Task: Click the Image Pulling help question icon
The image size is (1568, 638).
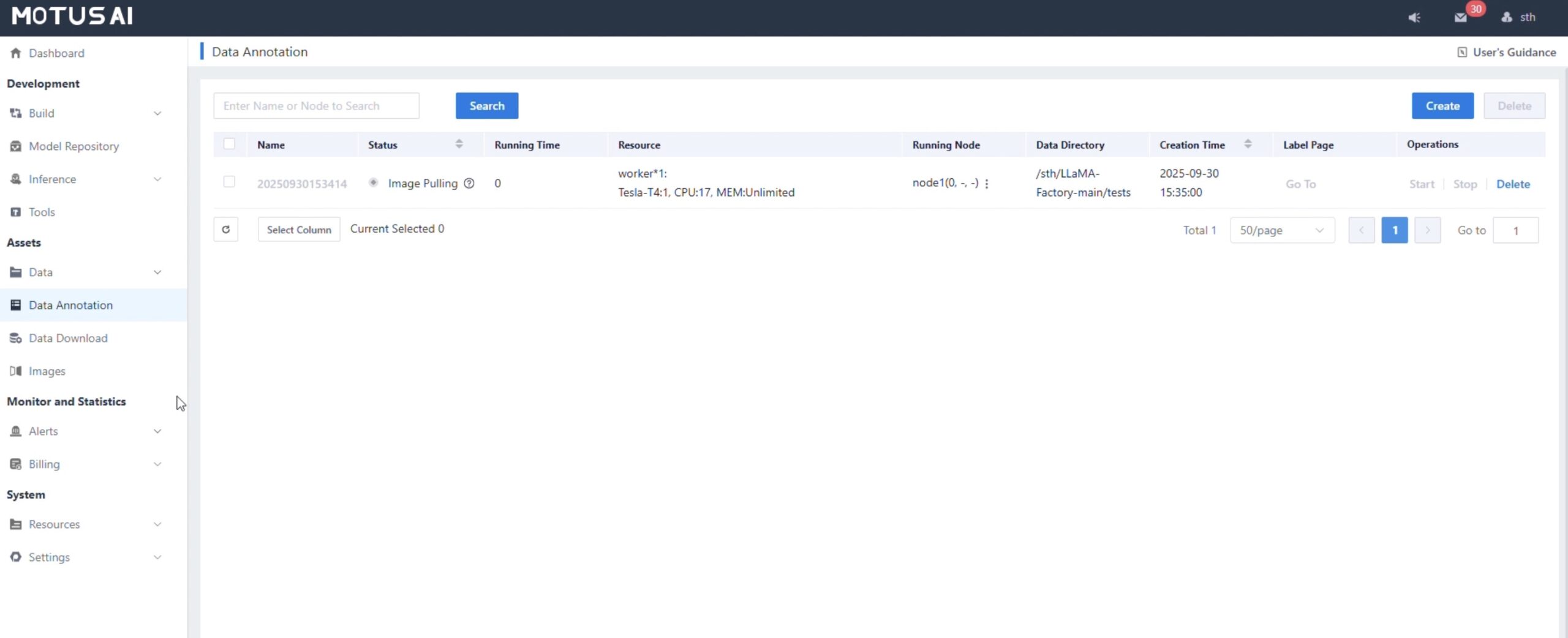Action: (469, 183)
